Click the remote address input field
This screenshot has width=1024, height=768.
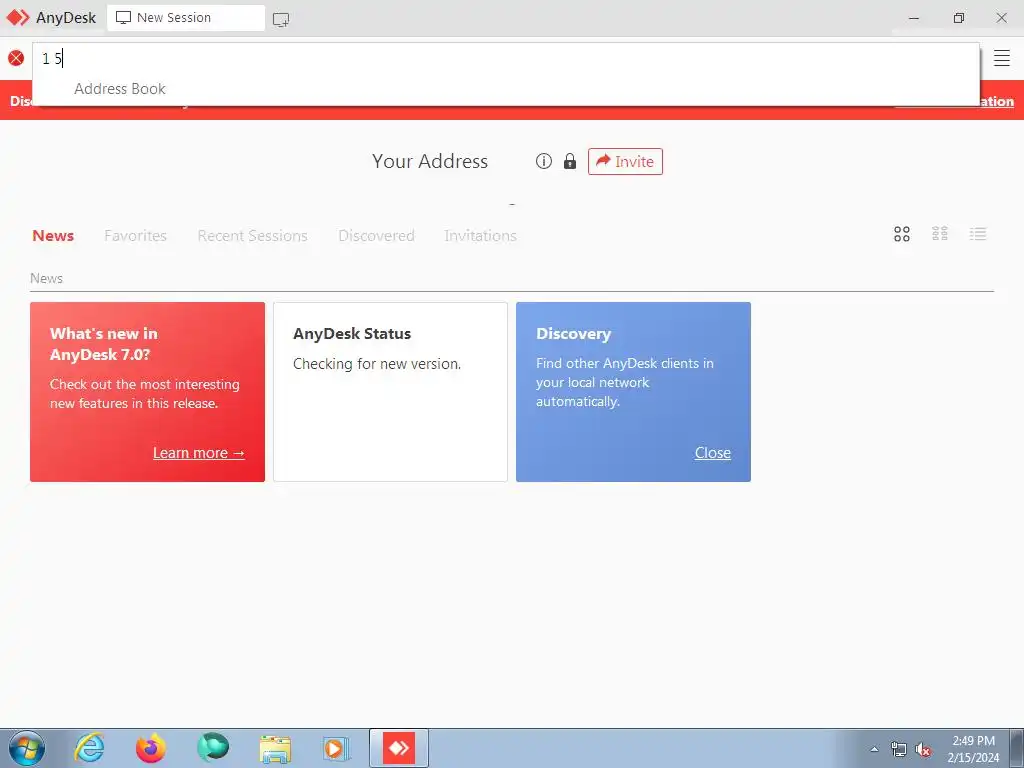coord(506,59)
